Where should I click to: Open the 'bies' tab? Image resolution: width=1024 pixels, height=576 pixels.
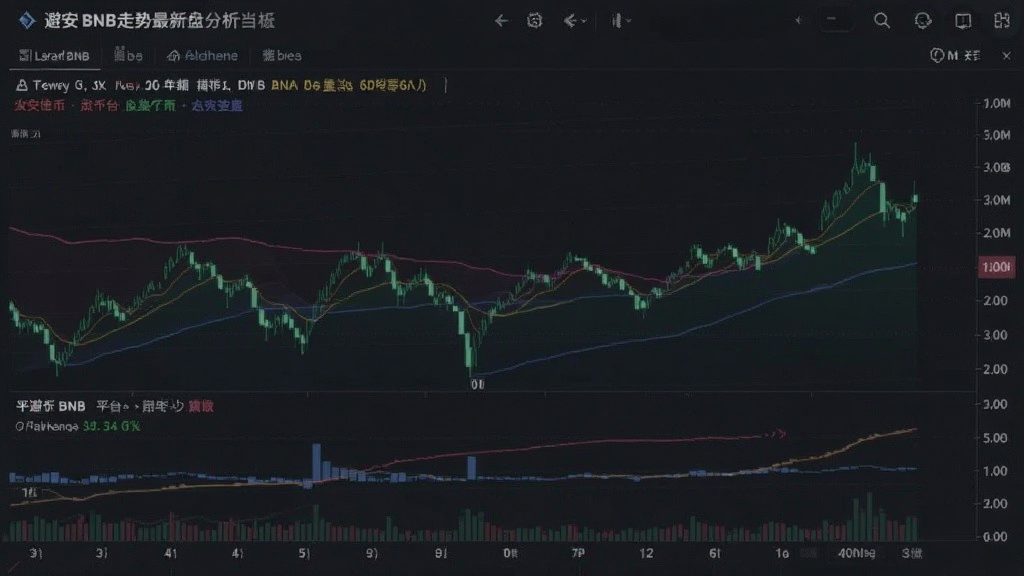click(281, 56)
